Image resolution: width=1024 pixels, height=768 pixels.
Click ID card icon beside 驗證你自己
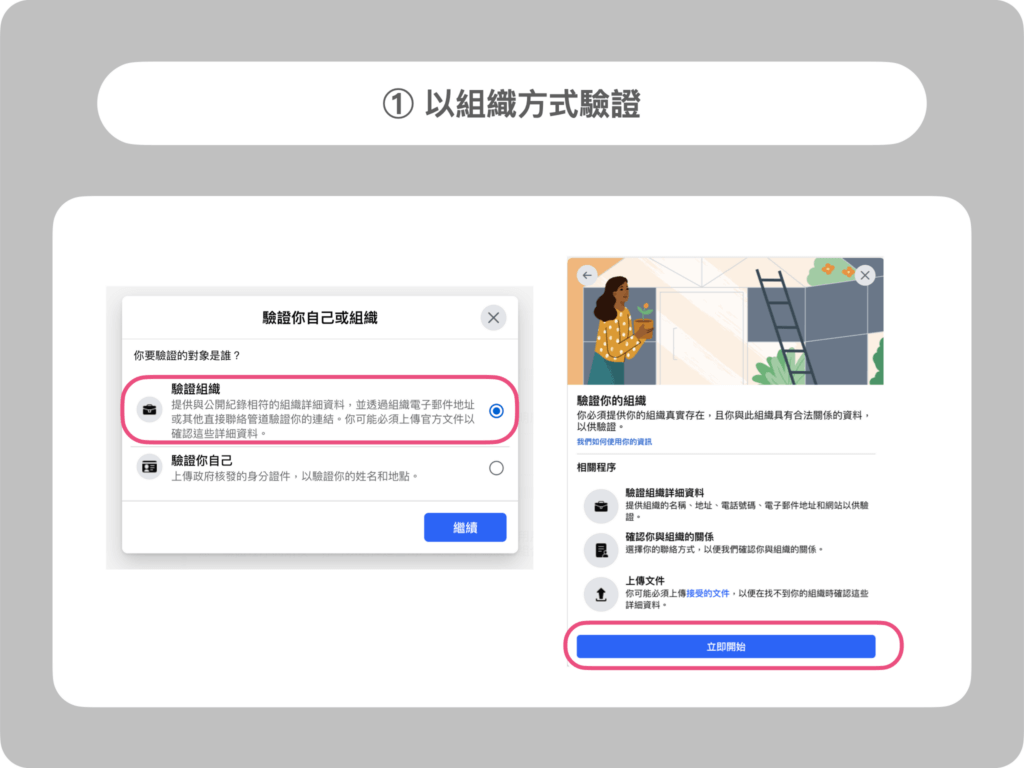pyautogui.click(x=150, y=468)
